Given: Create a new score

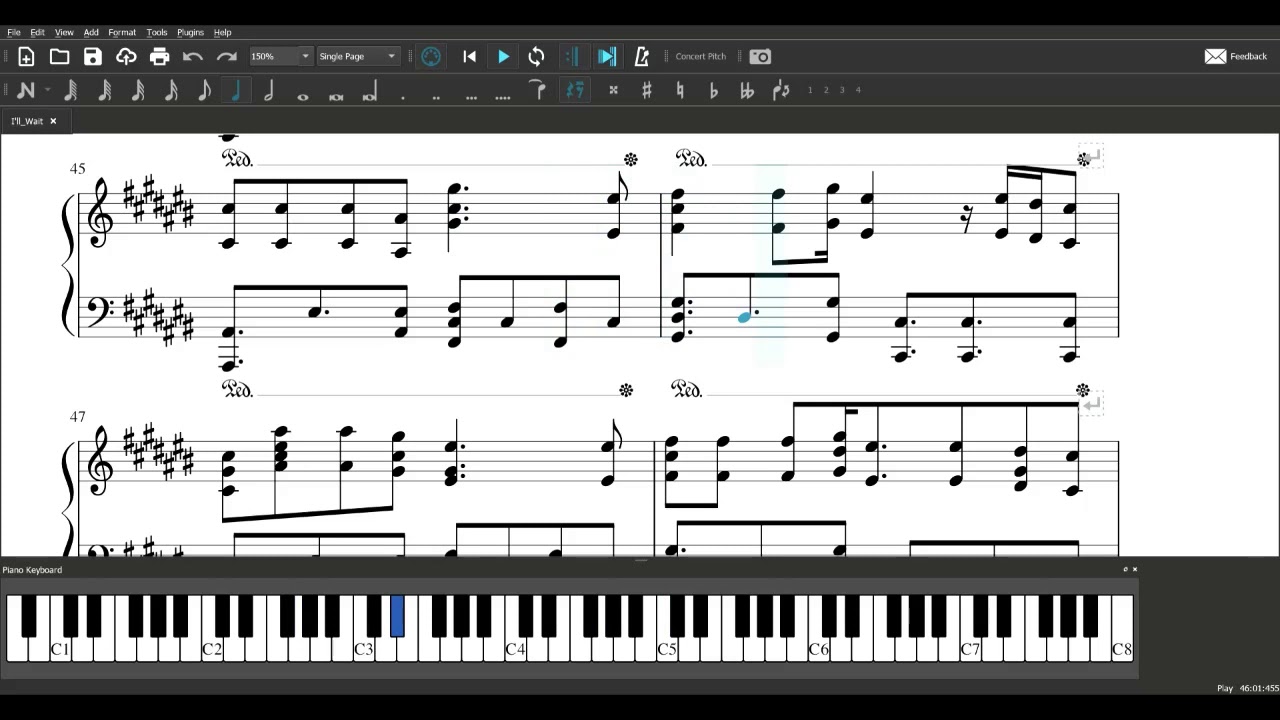Looking at the screenshot, I should (27, 57).
